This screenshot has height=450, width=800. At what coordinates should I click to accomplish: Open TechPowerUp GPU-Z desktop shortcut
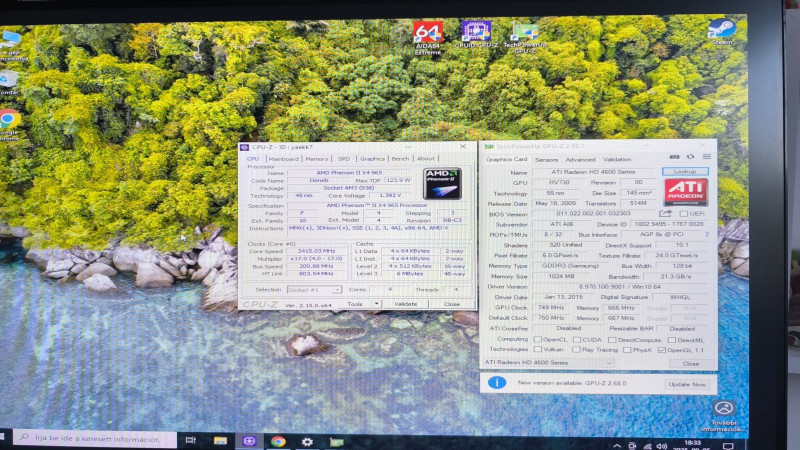tap(525, 38)
